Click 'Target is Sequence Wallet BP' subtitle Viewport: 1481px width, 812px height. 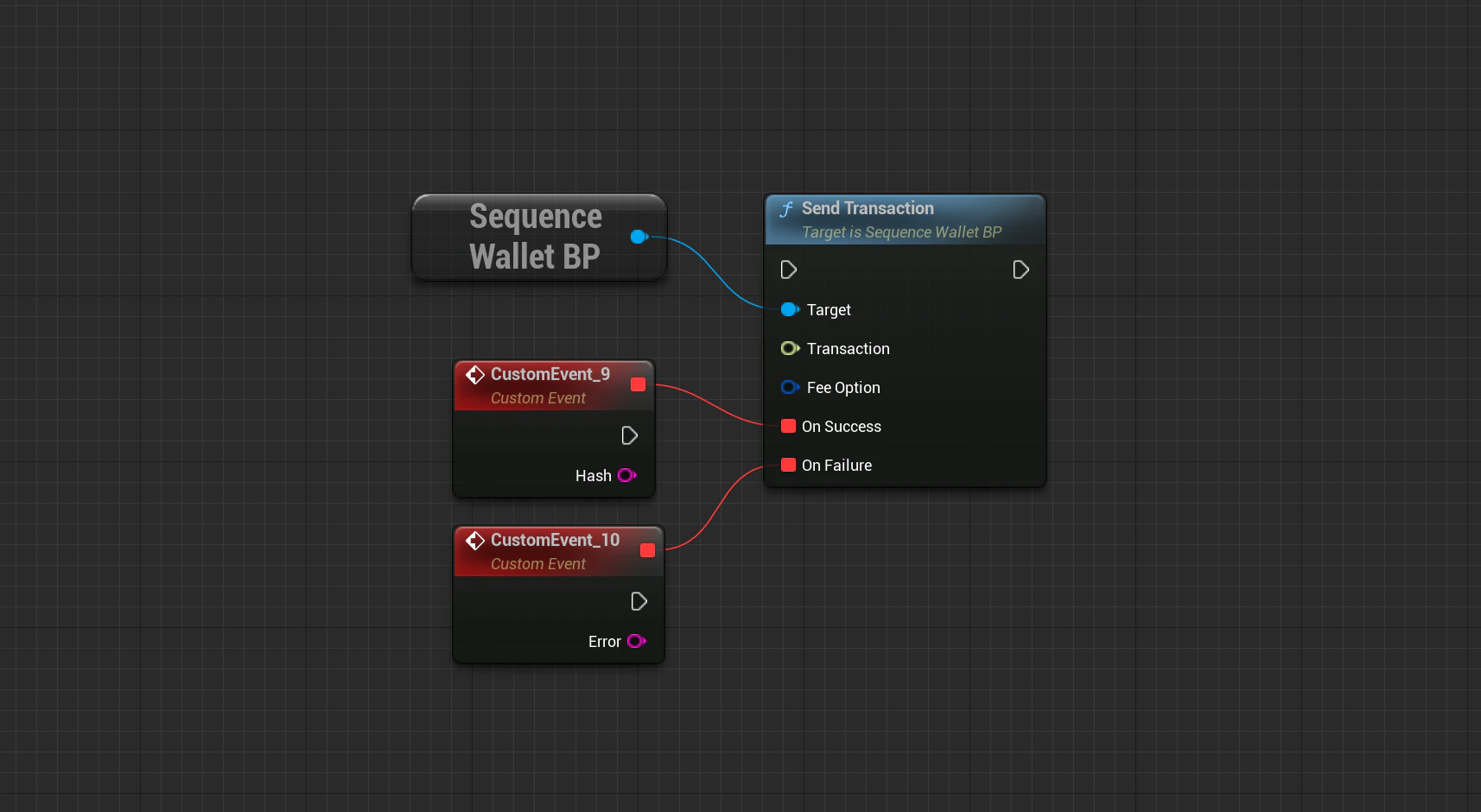[x=902, y=232]
